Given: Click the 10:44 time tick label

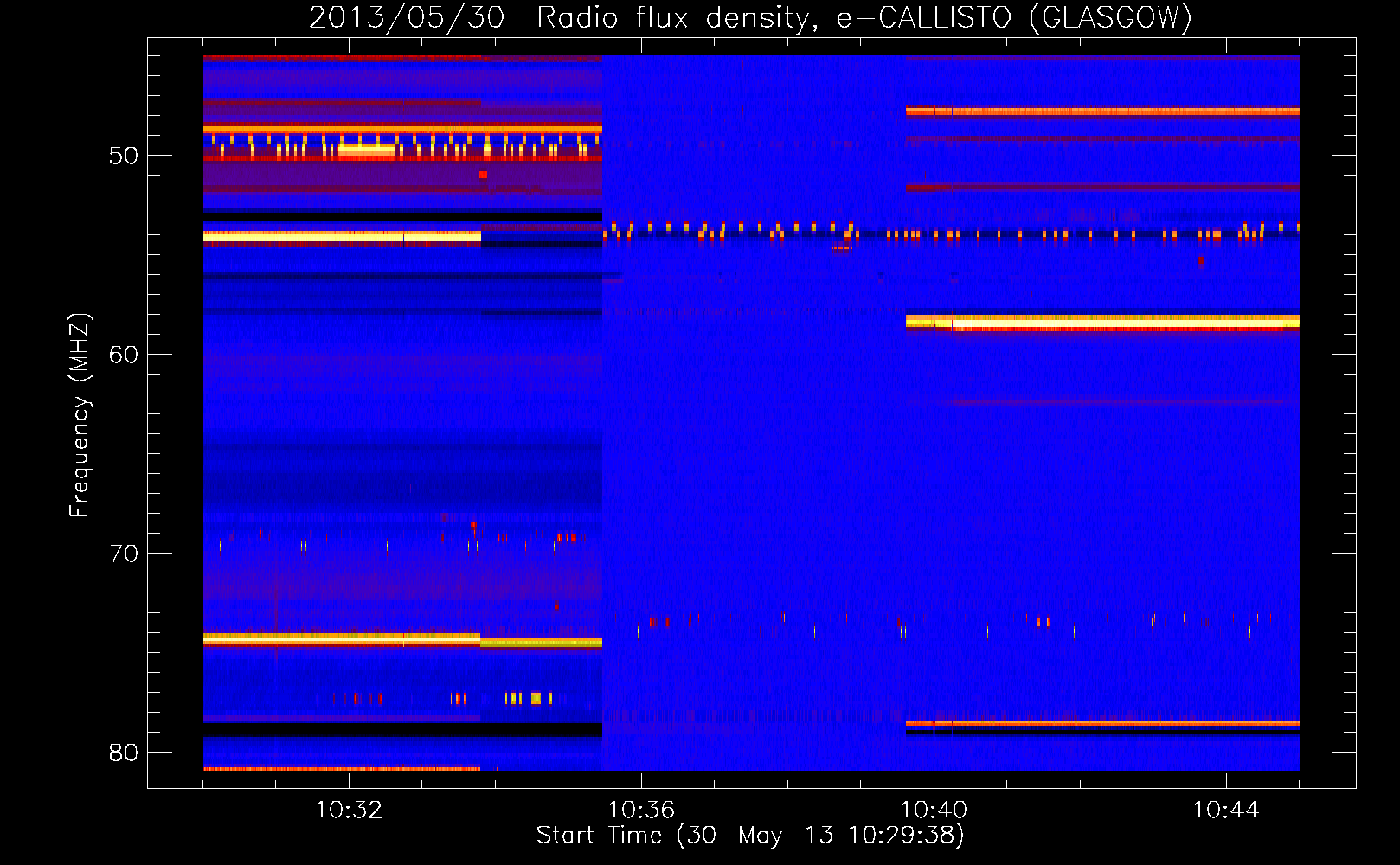Looking at the screenshot, I should [1226, 811].
